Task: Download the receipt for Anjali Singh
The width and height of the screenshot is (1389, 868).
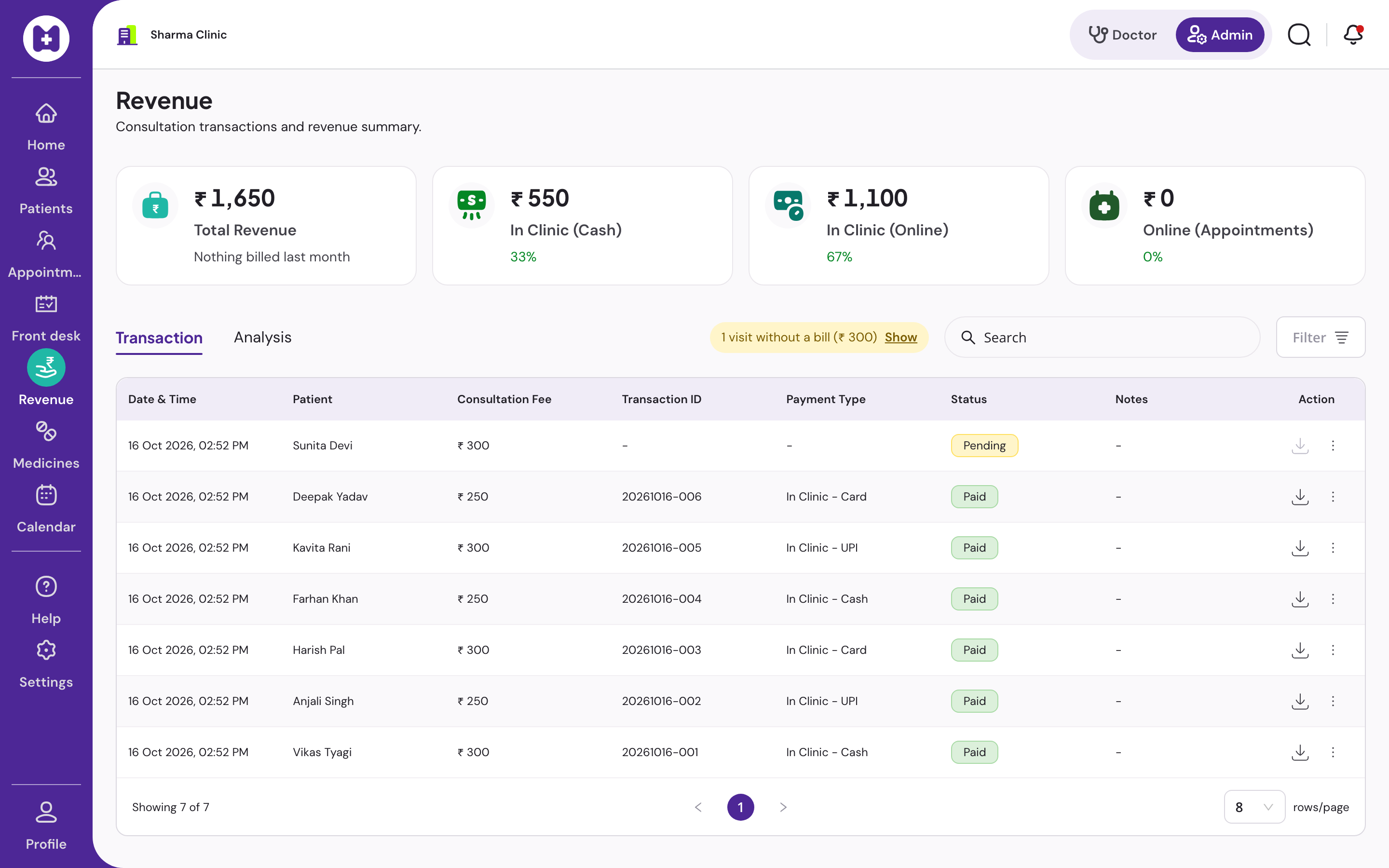Action: (1300, 701)
